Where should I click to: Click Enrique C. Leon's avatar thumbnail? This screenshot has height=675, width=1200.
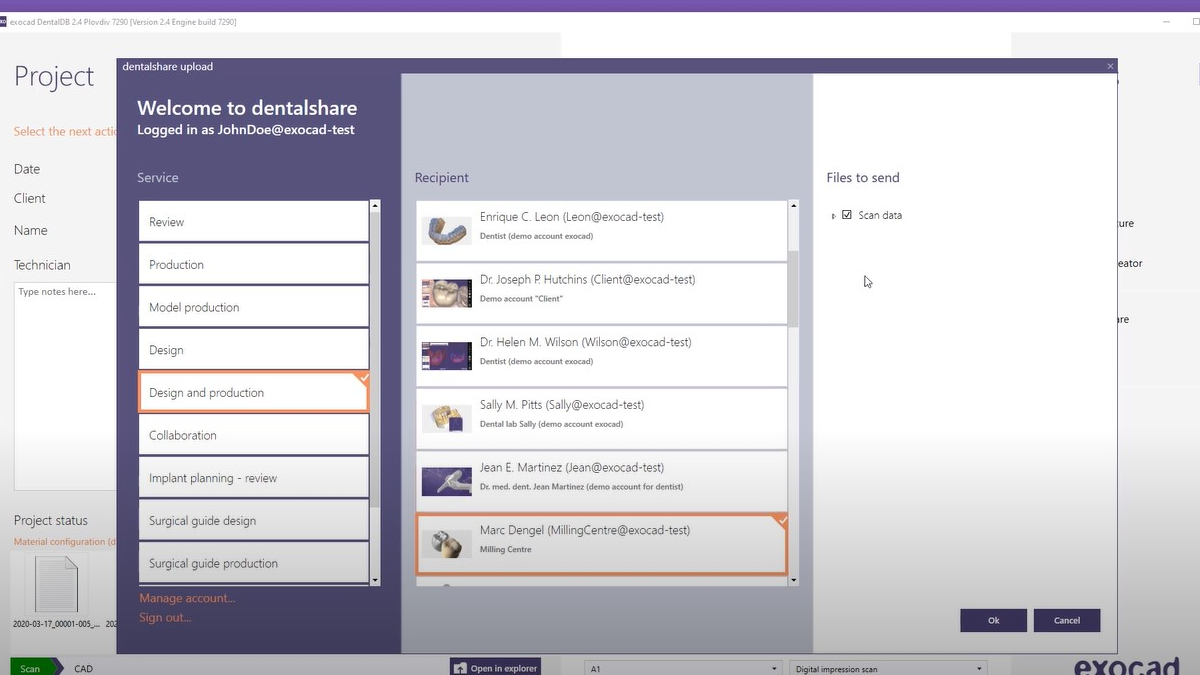point(447,230)
